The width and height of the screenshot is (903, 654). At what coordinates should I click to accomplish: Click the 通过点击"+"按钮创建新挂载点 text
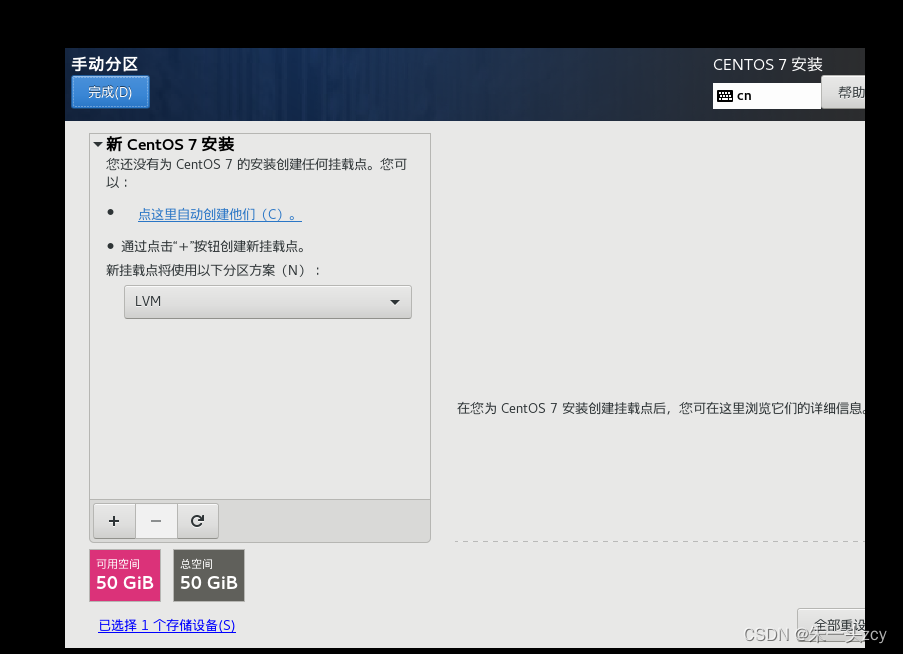point(213,246)
